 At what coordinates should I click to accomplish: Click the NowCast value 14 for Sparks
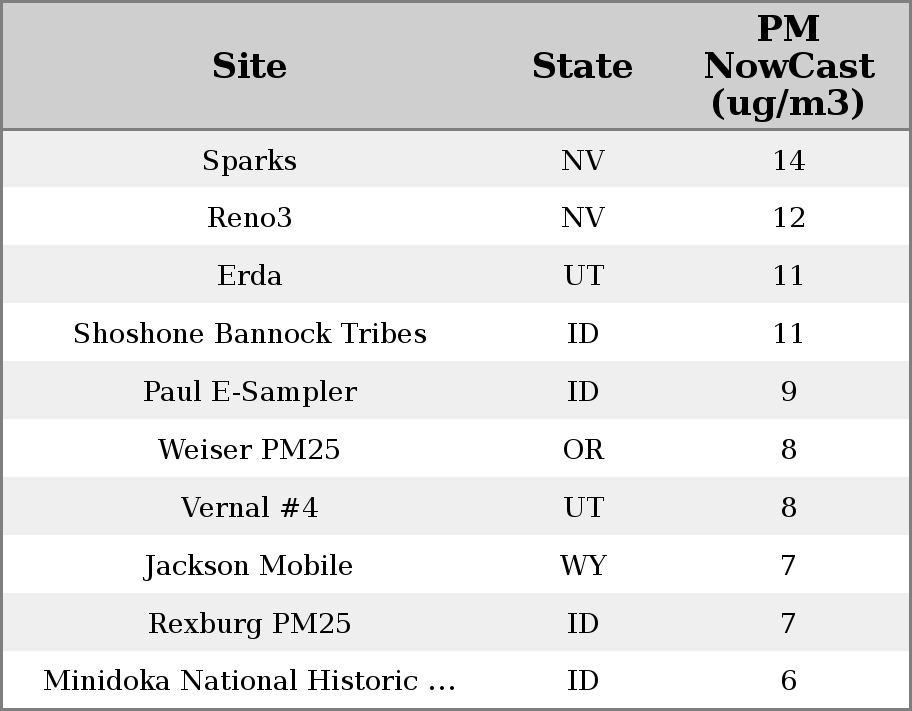788,160
